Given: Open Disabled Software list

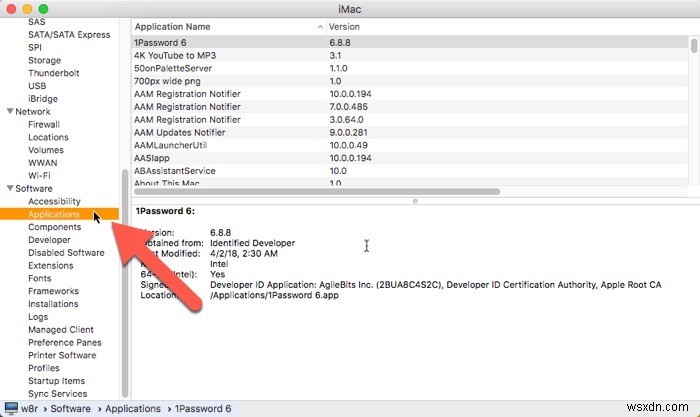Looking at the screenshot, I should tap(66, 253).
